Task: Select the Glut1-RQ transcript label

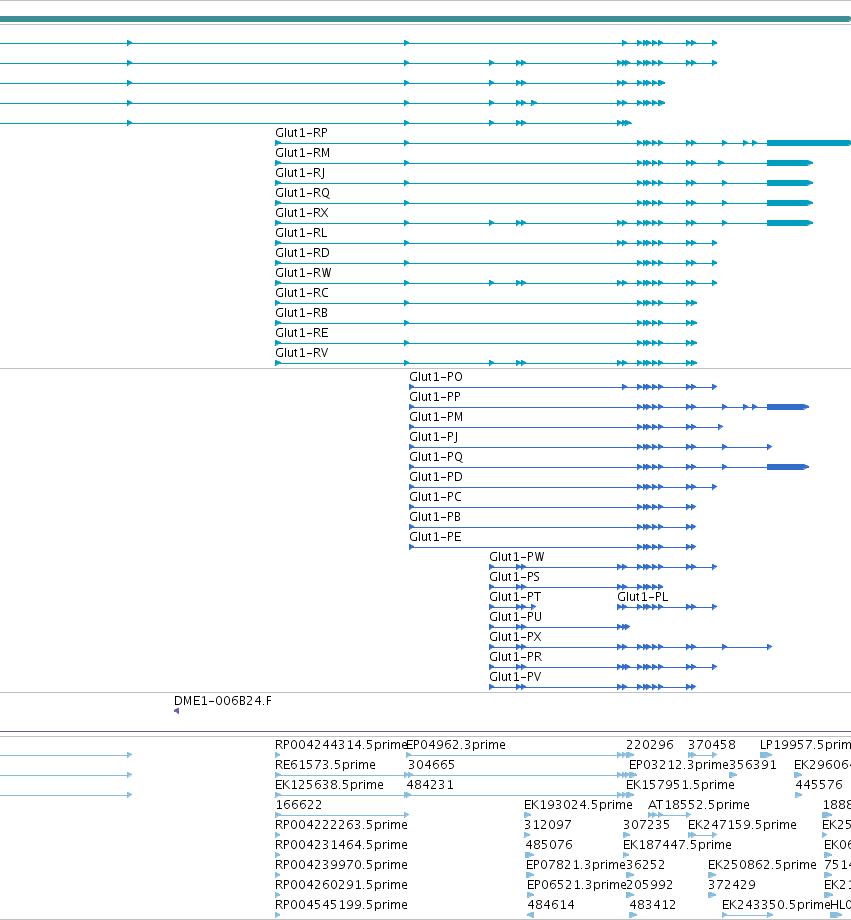Action: (302, 193)
